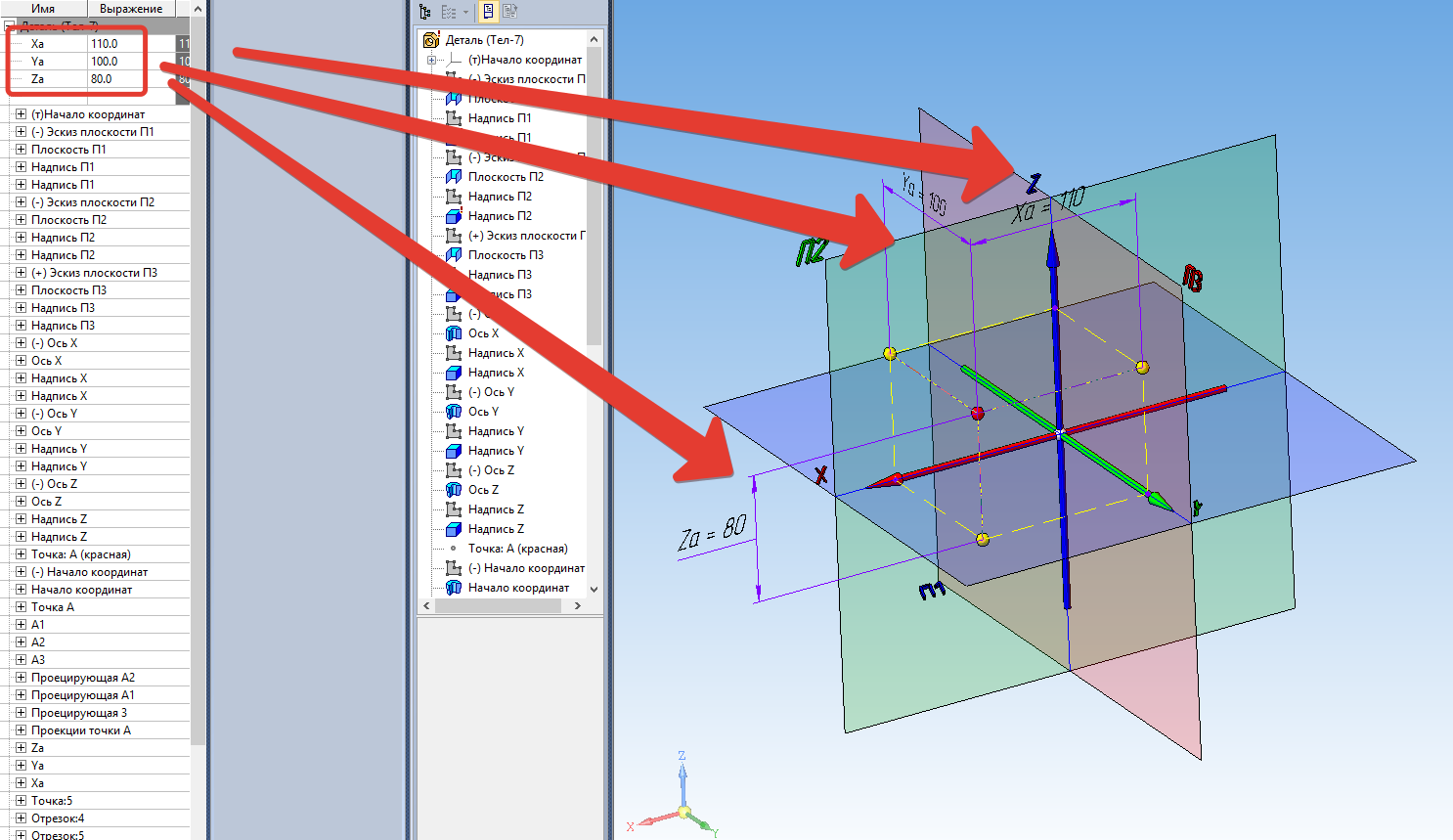Click the sketch icon of (+) Эскиз плоскости
Screen dimensions: 1453x840
454,236
